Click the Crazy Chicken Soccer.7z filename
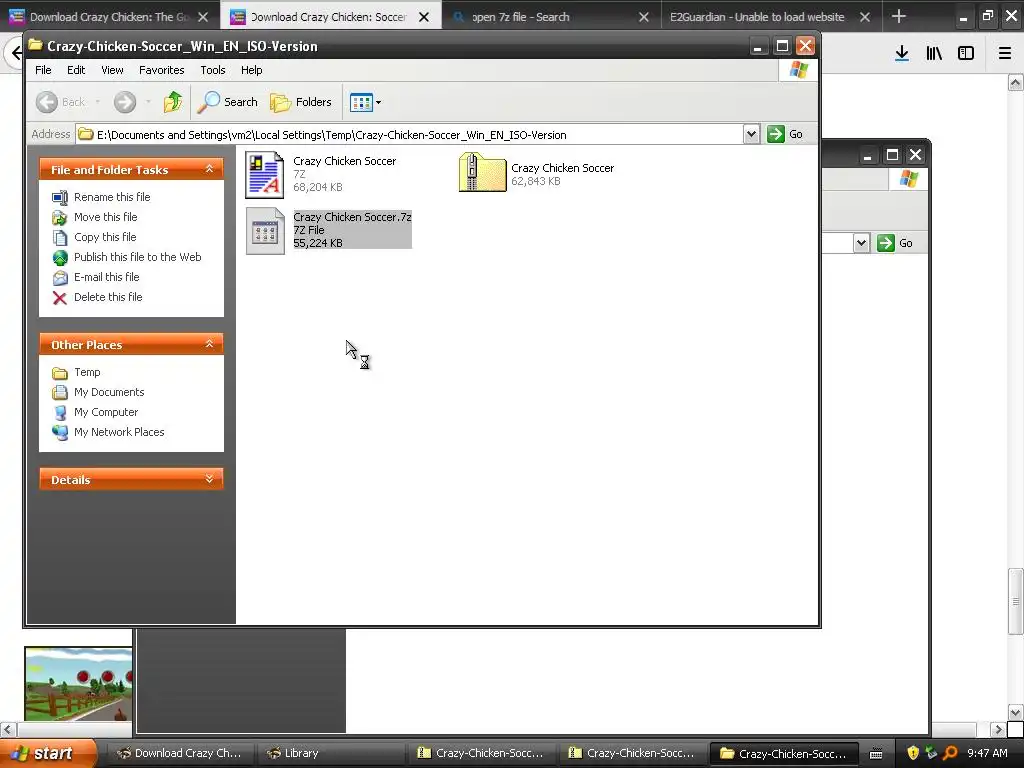Image resolution: width=1024 pixels, height=768 pixels. click(352, 217)
